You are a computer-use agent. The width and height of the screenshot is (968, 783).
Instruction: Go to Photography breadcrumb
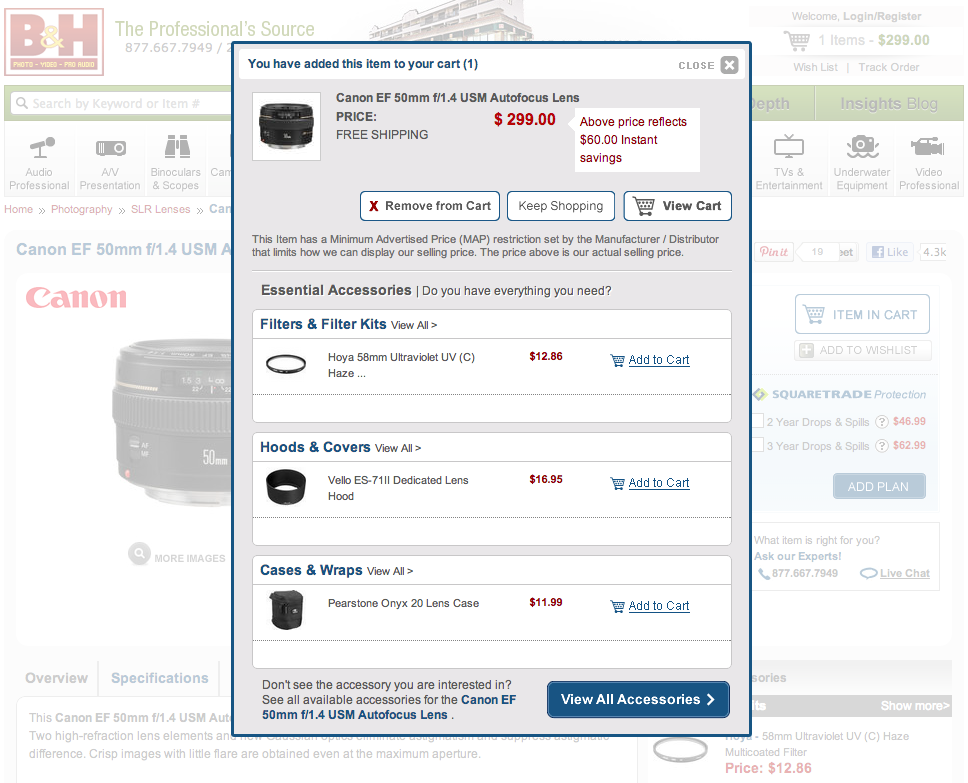point(81,209)
